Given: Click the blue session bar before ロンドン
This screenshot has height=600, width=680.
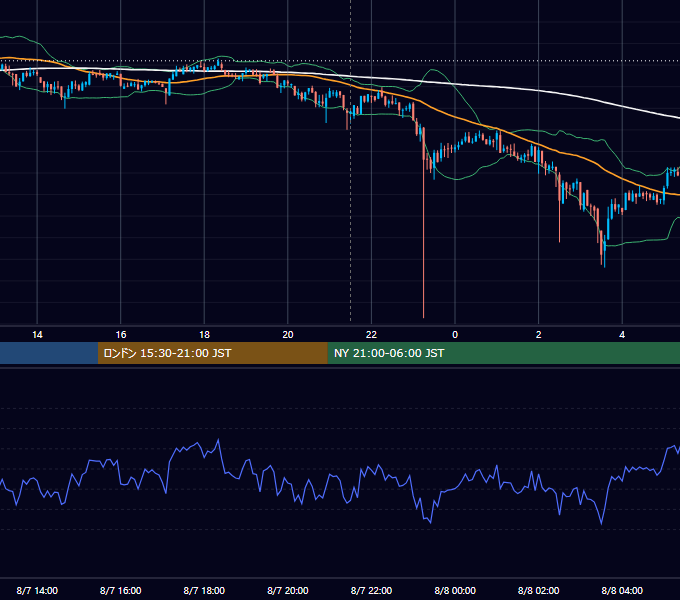Looking at the screenshot, I should pyautogui.click(x=49, y=353).
